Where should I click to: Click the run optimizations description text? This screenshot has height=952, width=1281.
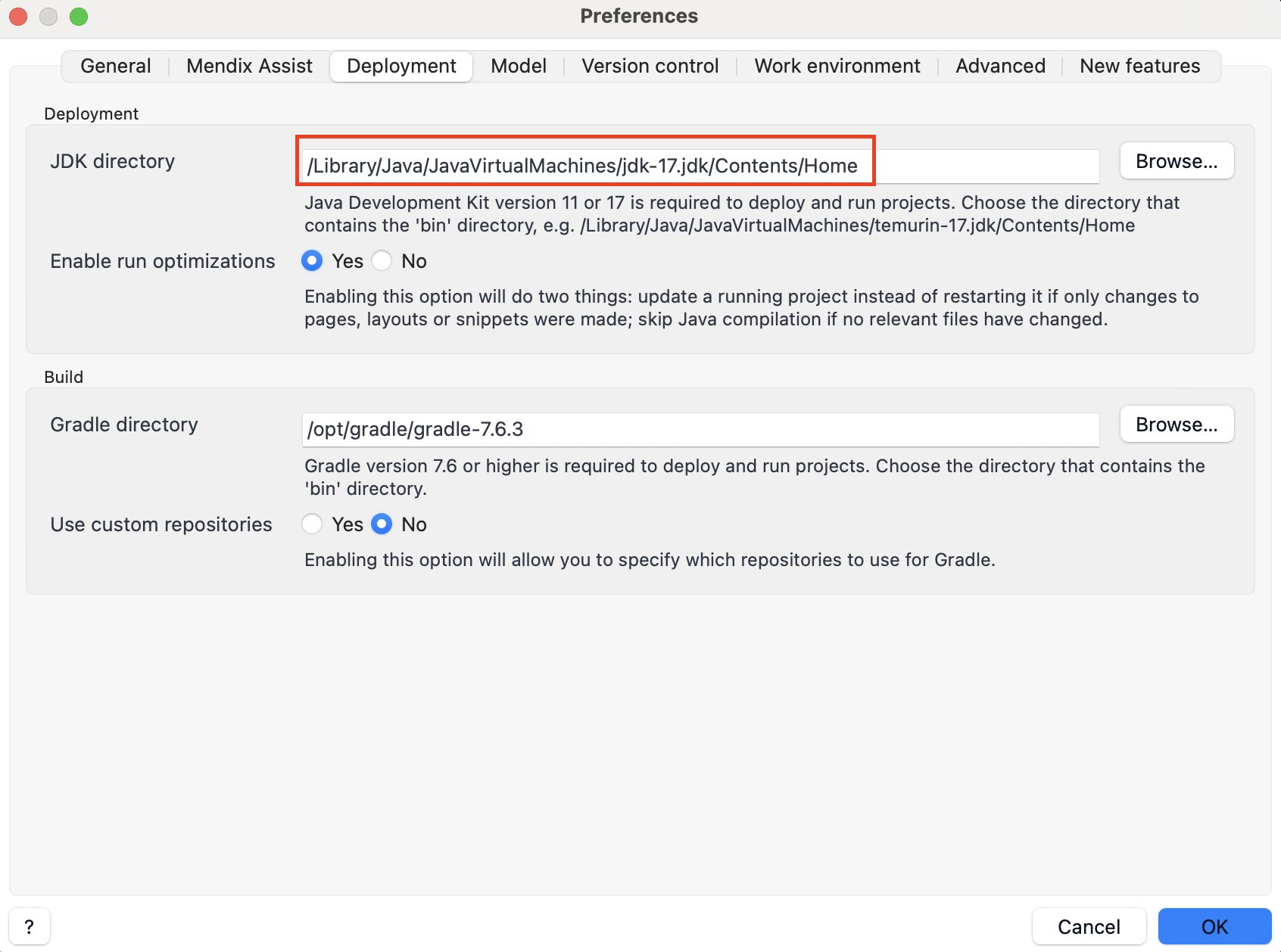[751, 308]
